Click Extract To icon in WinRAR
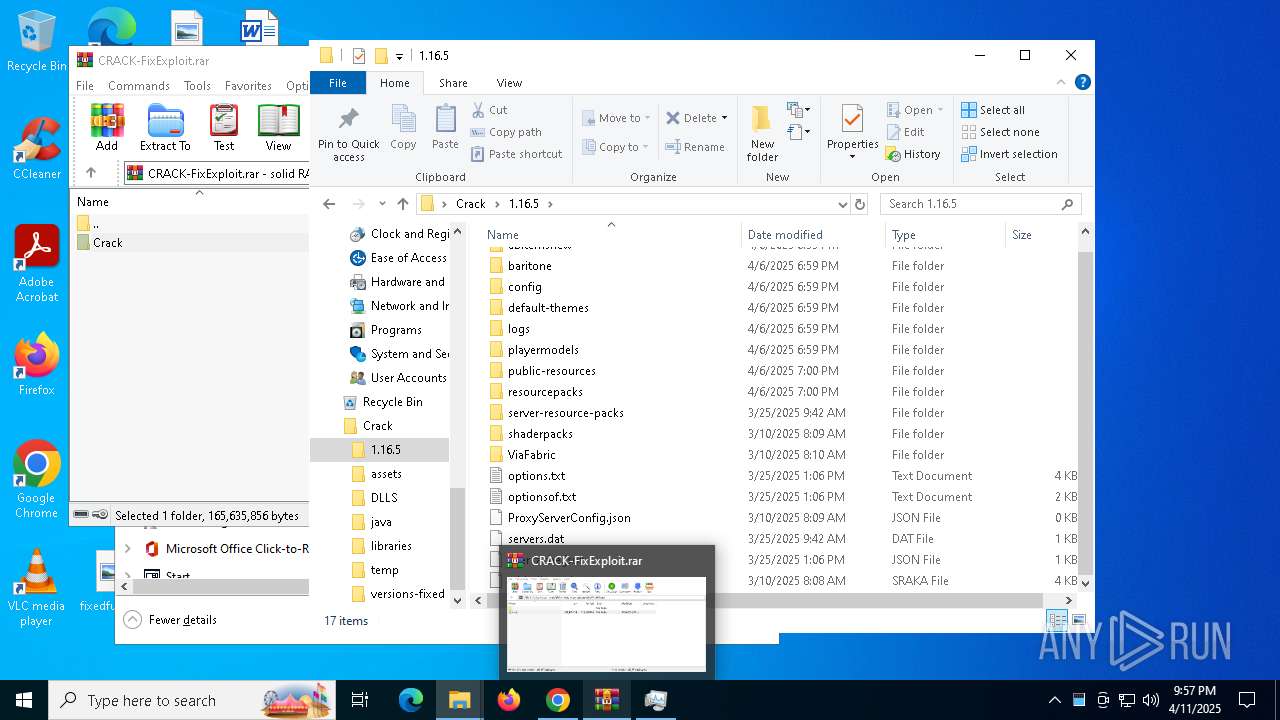This screenshot has height=720, width=1280. 165,127
